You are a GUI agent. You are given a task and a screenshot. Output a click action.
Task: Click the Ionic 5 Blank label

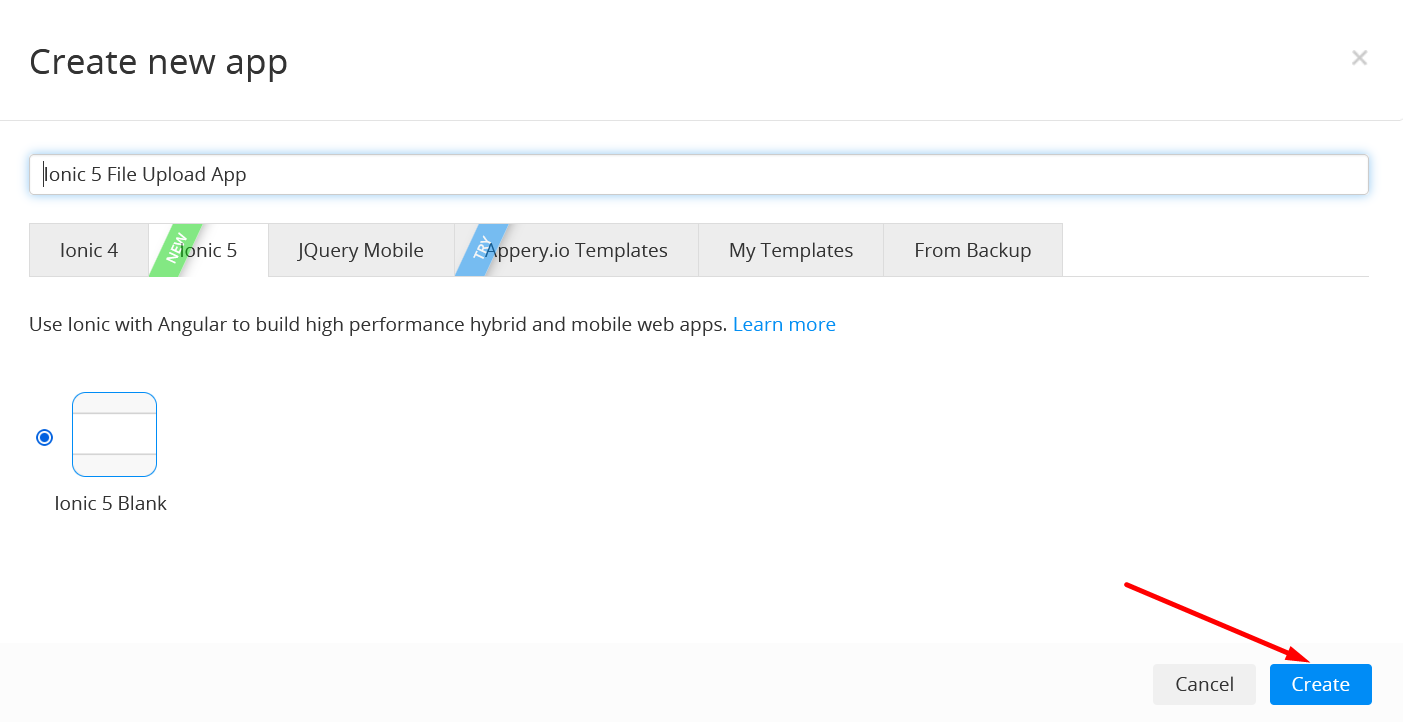pos(111,503)
